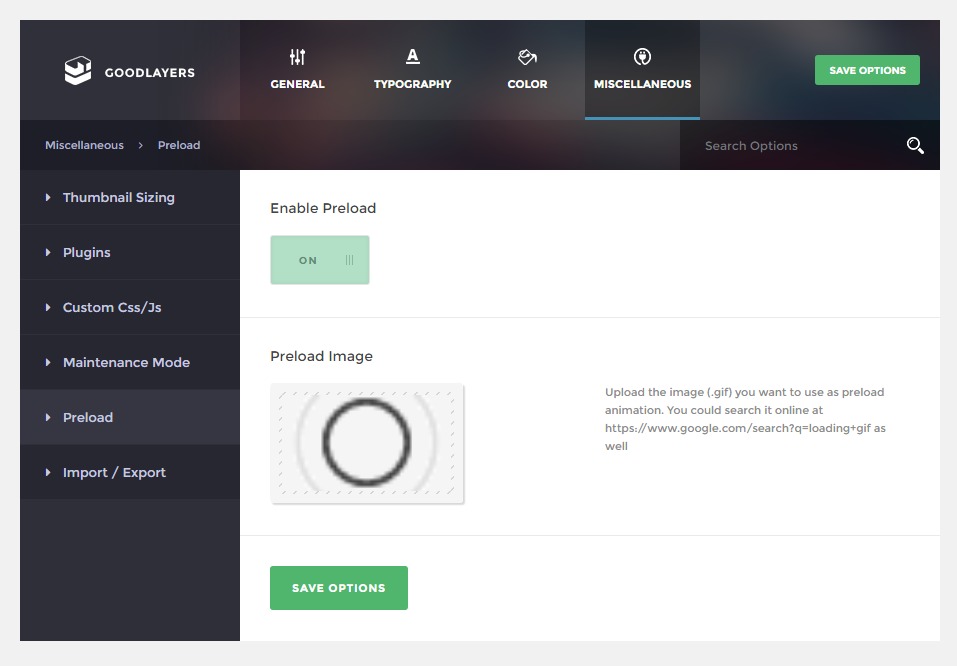Click the search magnifier icon
Image resolution: width=957 pixels, height=666 pixels.
(914, 146)
